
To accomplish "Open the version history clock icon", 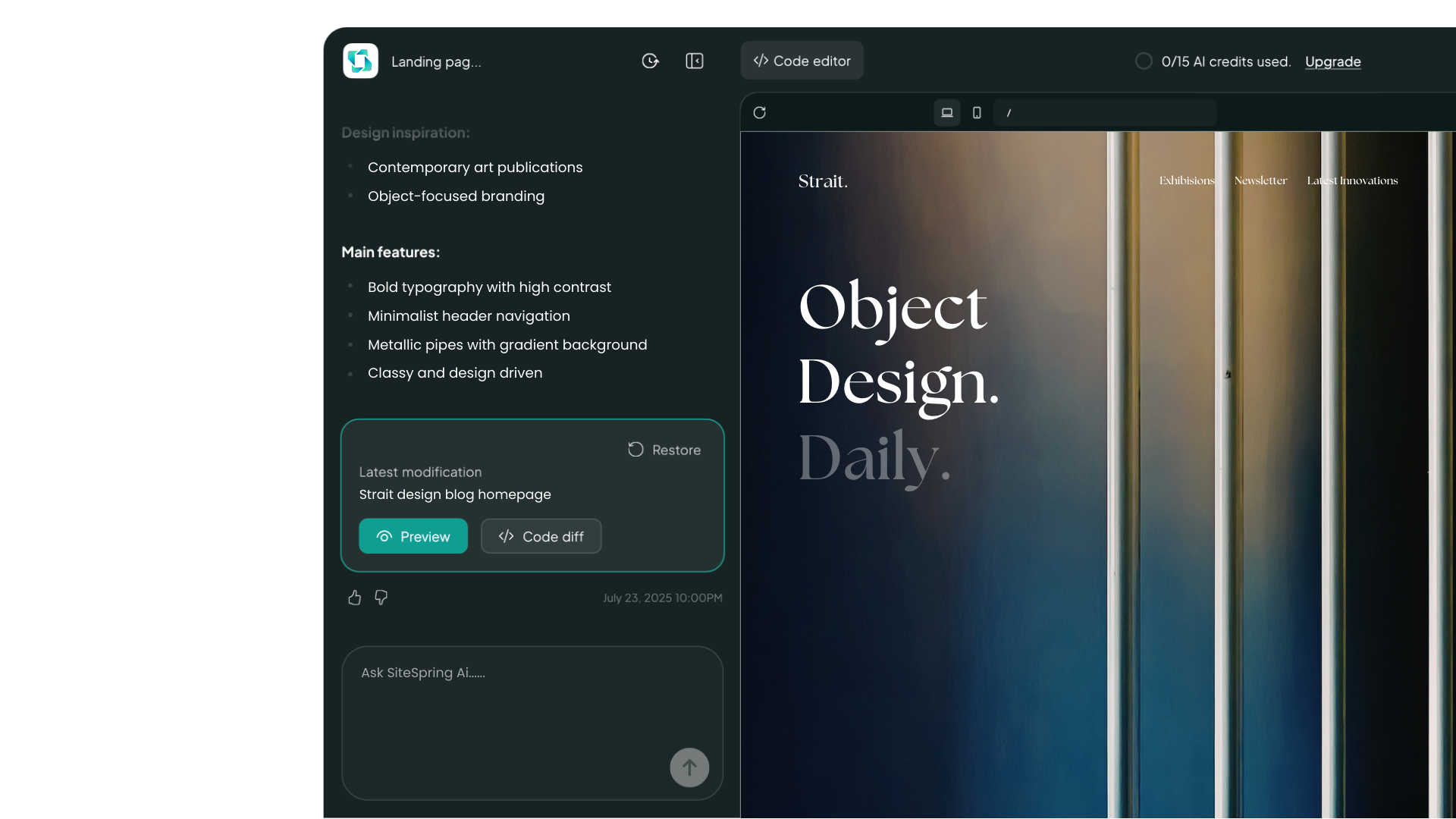I will (650, 61).
